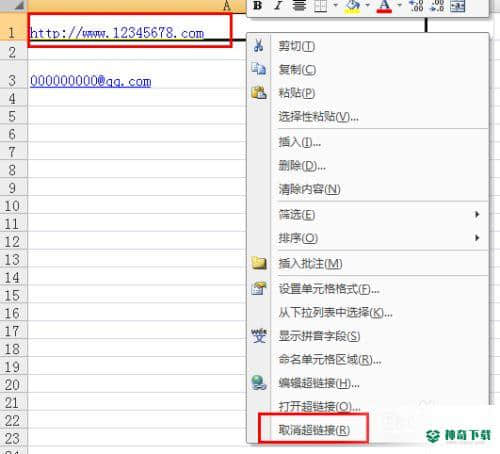Viewport: 500px width, 454px height.
Task: Open fill color dropdown arrow
Action: [367, 5]
